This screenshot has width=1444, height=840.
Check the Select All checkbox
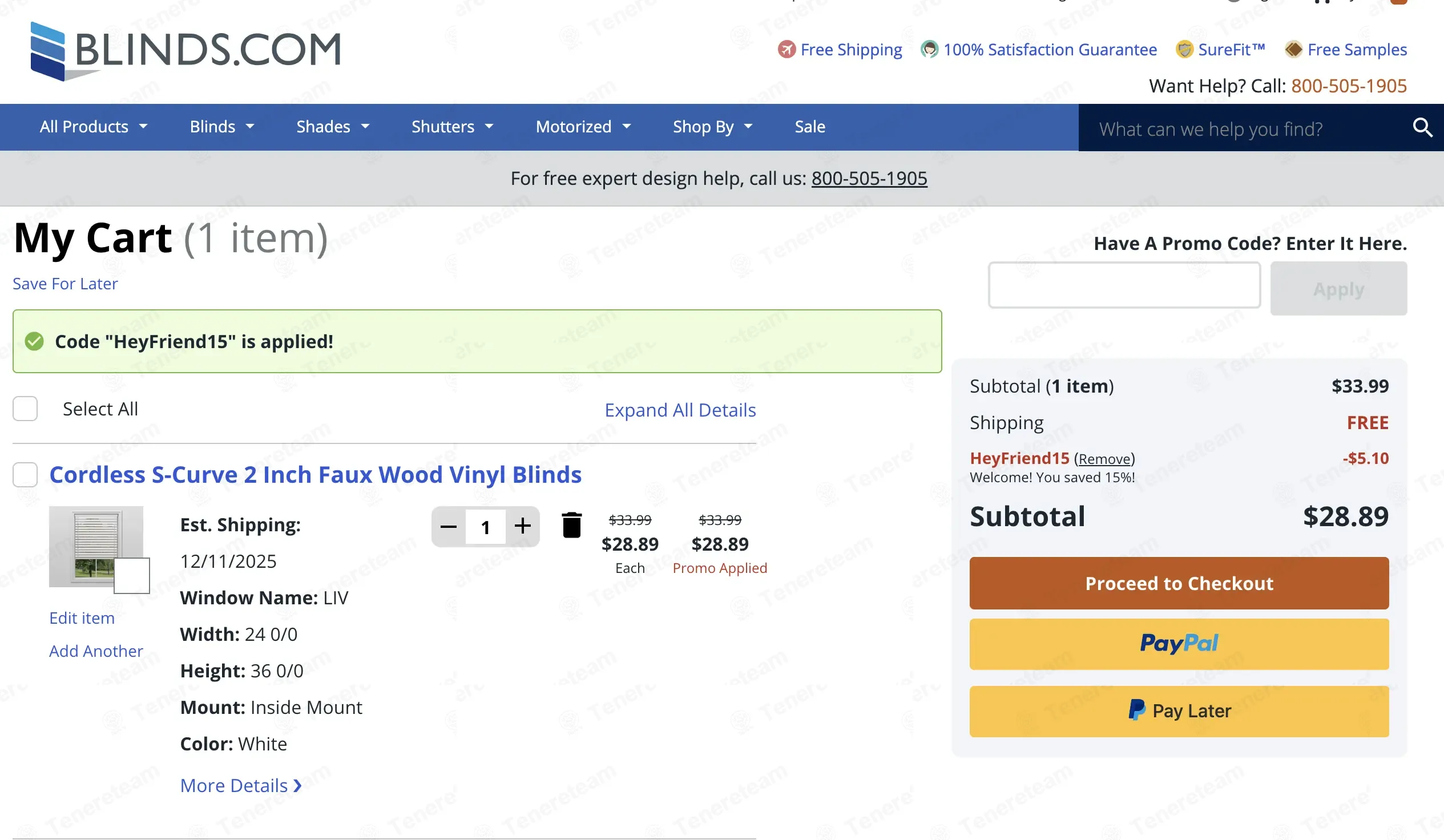pyautogui.click(x=25, y=409)
